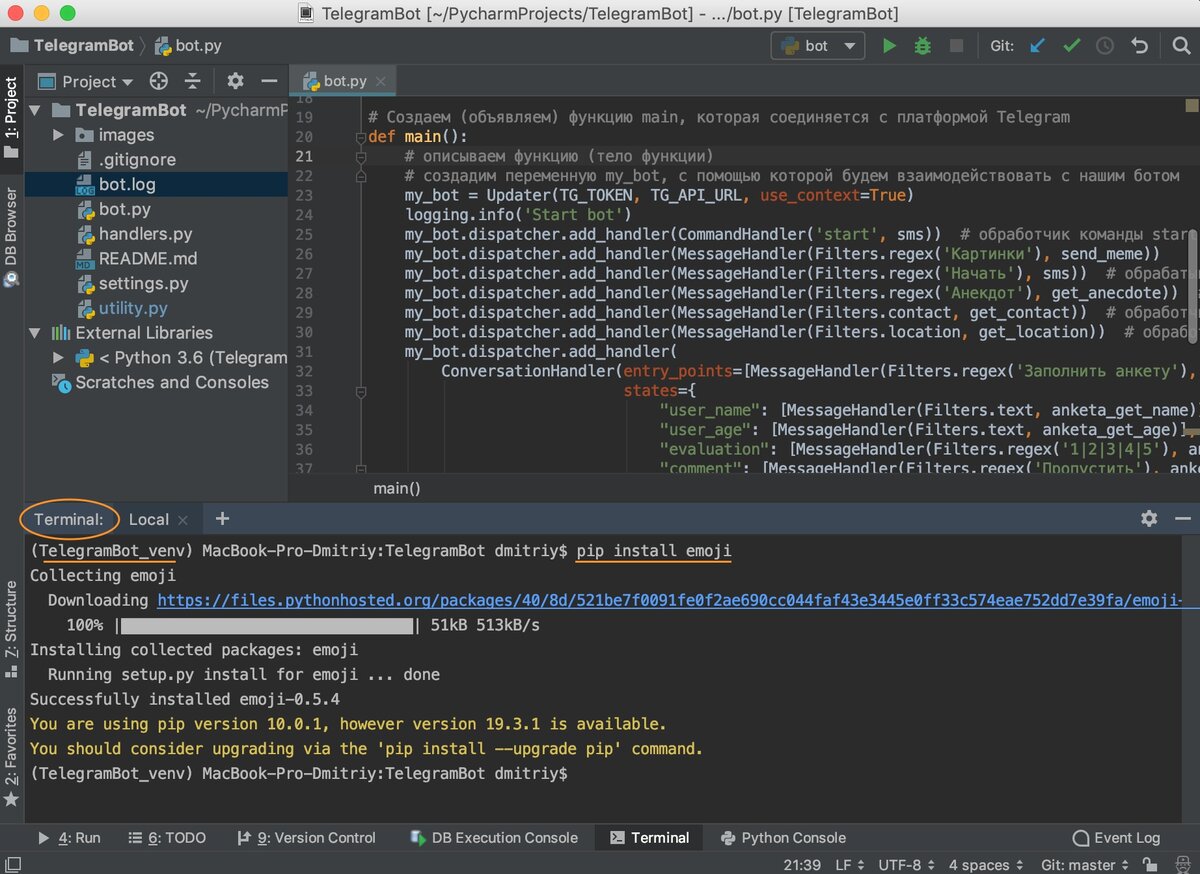Hide the Project panel with minus icon

[268, 81]
